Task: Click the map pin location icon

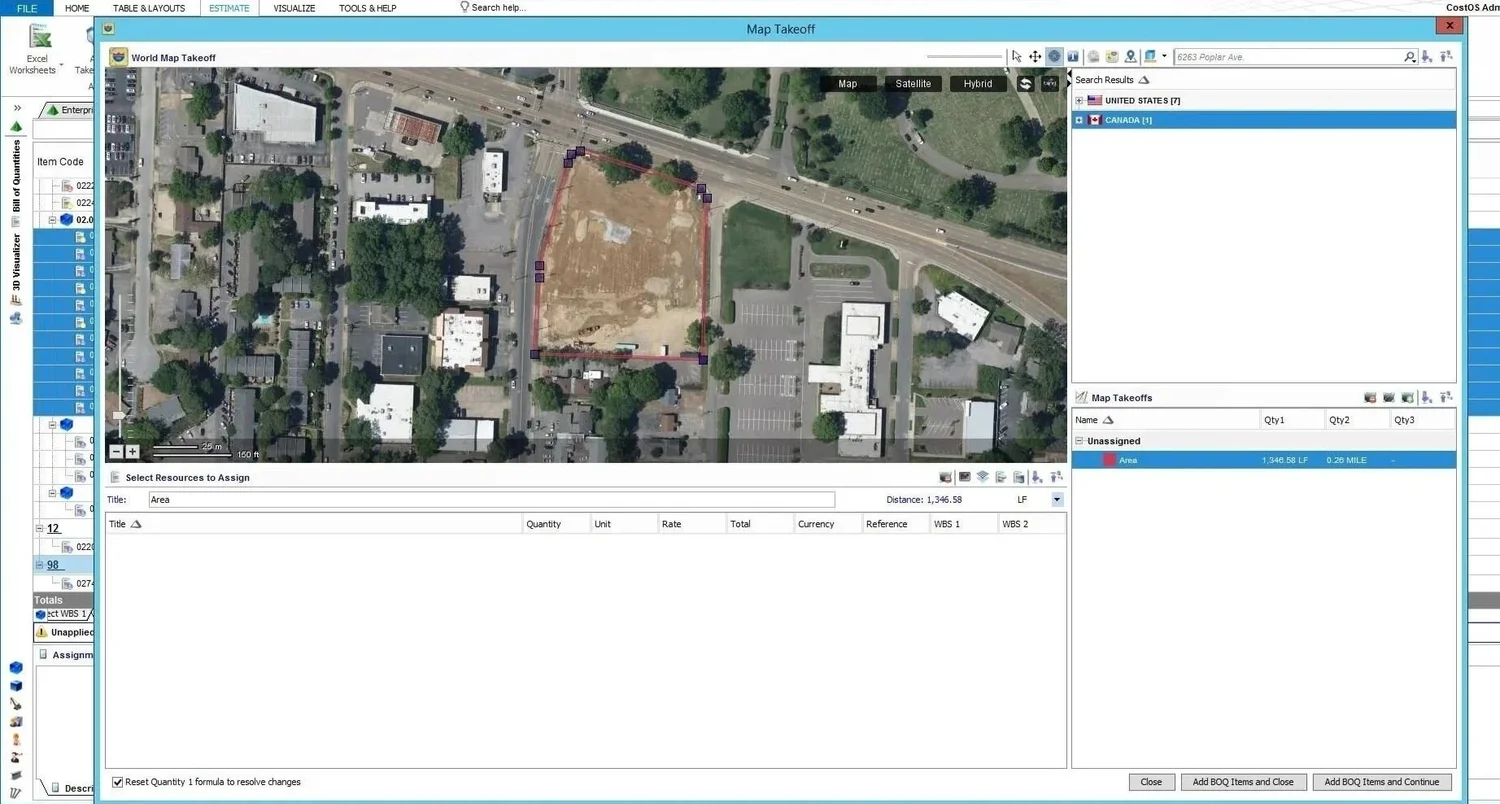Action: tap(1130, 57)
